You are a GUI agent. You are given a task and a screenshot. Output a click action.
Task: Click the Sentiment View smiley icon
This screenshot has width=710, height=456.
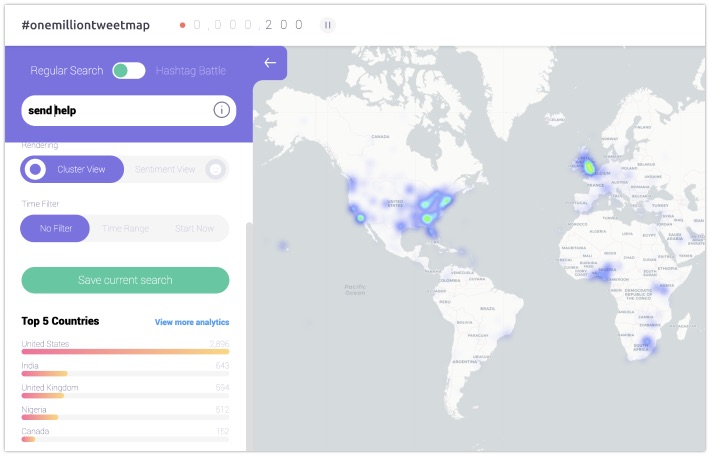(216, 169)
